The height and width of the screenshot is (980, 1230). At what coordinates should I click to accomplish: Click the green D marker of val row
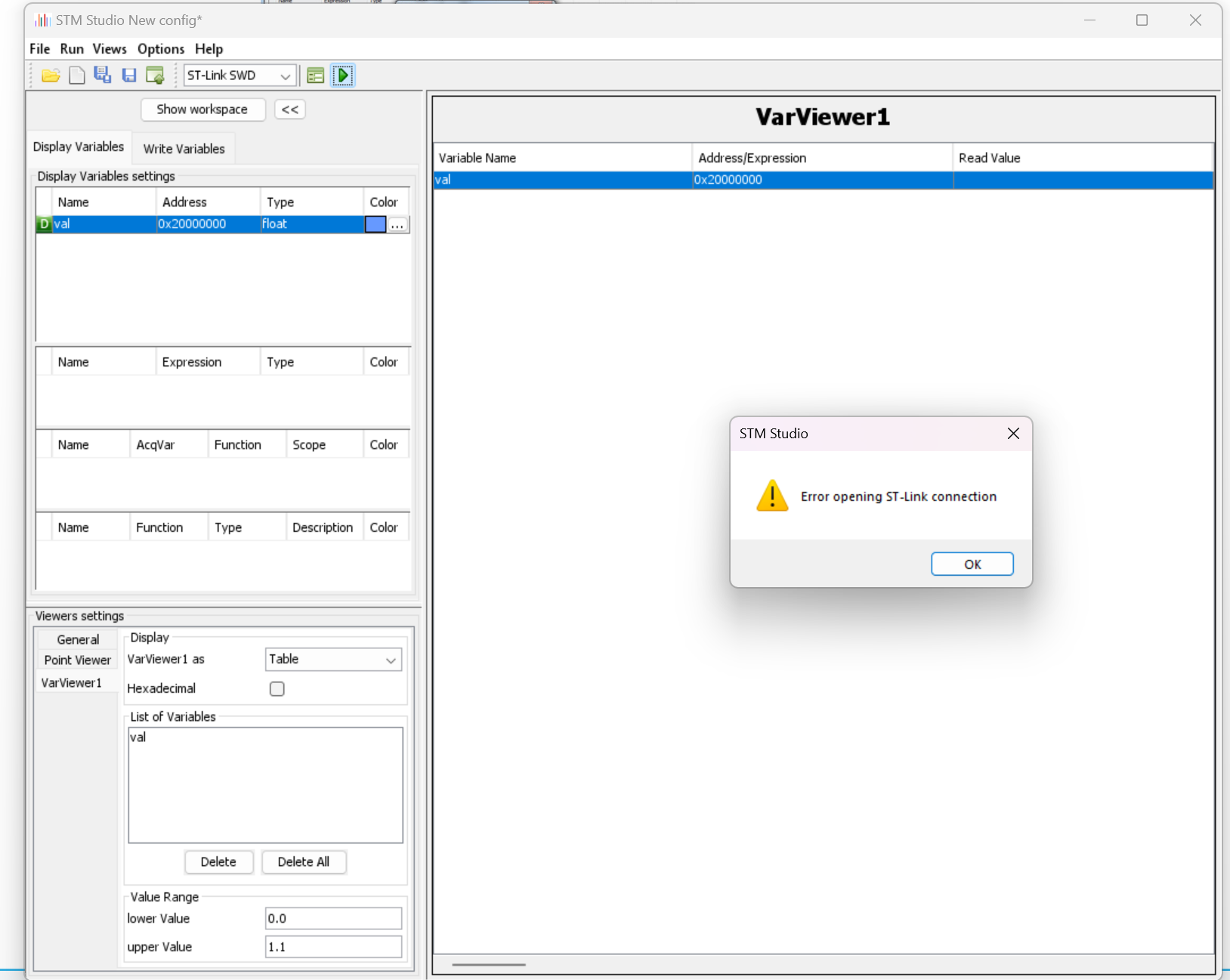tap(44, 224)
